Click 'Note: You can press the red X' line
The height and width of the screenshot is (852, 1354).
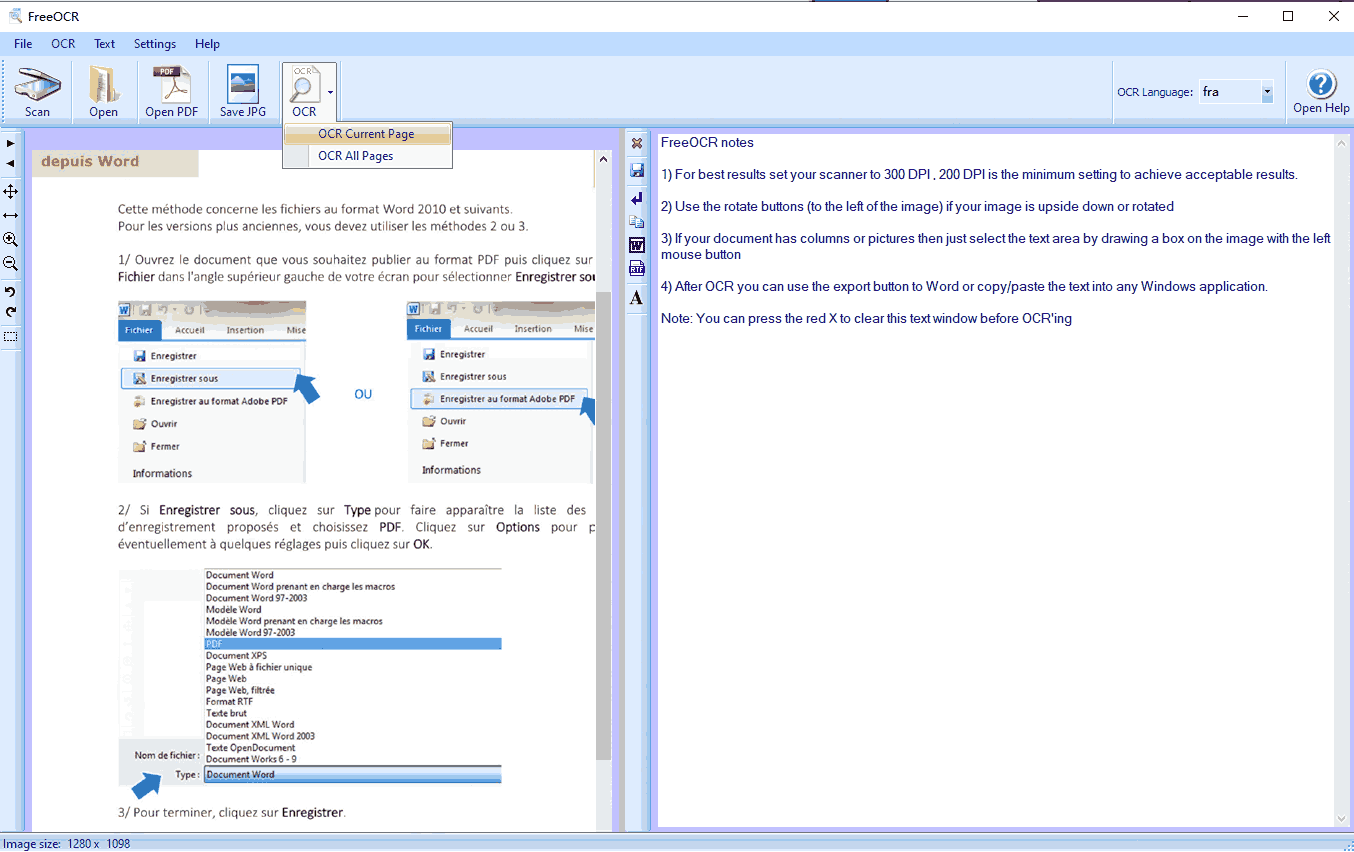[x=866, y=319]
